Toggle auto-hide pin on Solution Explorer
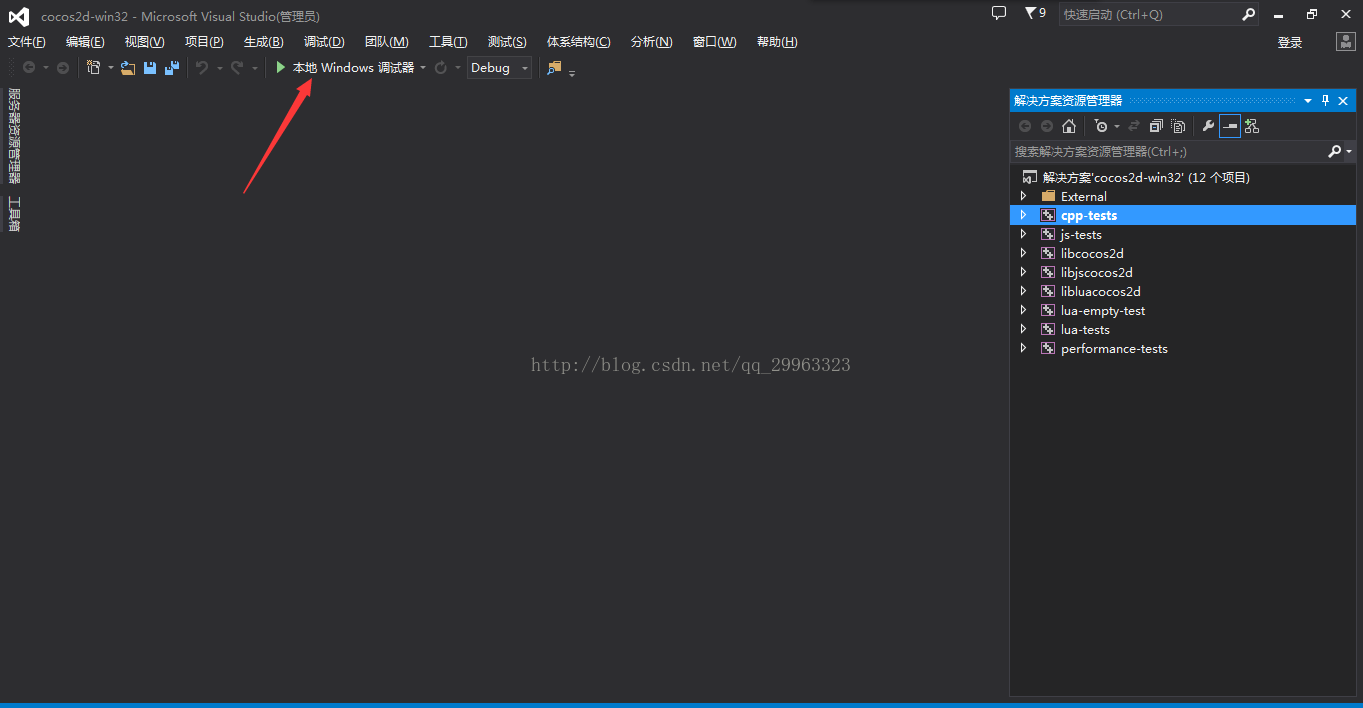Image resolution: width=1363 pixels, height=708 pixels. coord(1326,101)
